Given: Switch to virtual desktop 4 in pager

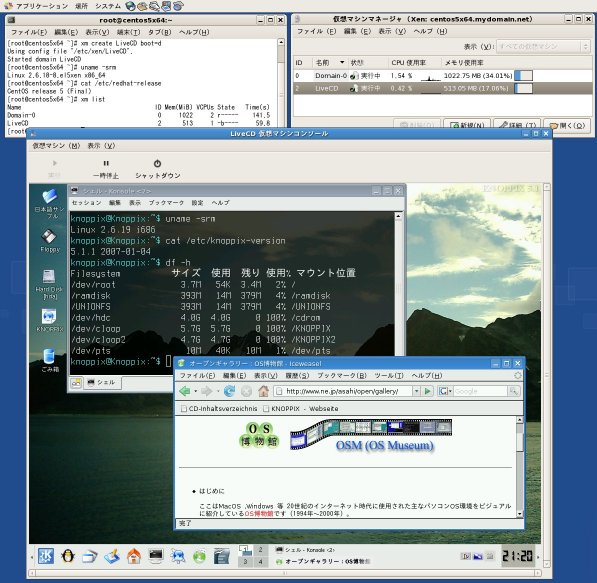Looking at the screenshot, I should pos(260,561).
